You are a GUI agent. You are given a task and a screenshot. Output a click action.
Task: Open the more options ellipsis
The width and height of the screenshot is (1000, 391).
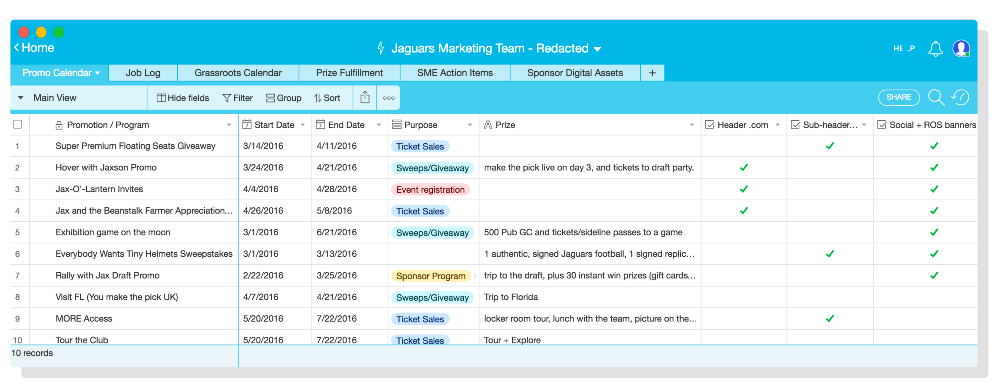click(x=388, y=98)
